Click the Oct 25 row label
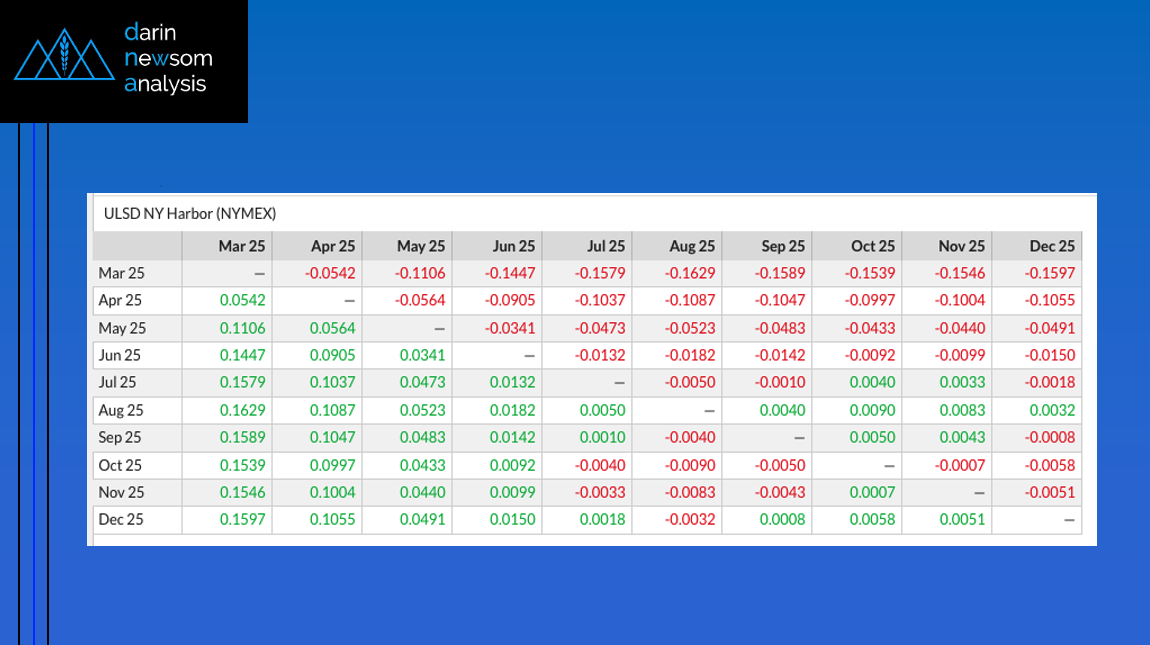 [120, 465]
